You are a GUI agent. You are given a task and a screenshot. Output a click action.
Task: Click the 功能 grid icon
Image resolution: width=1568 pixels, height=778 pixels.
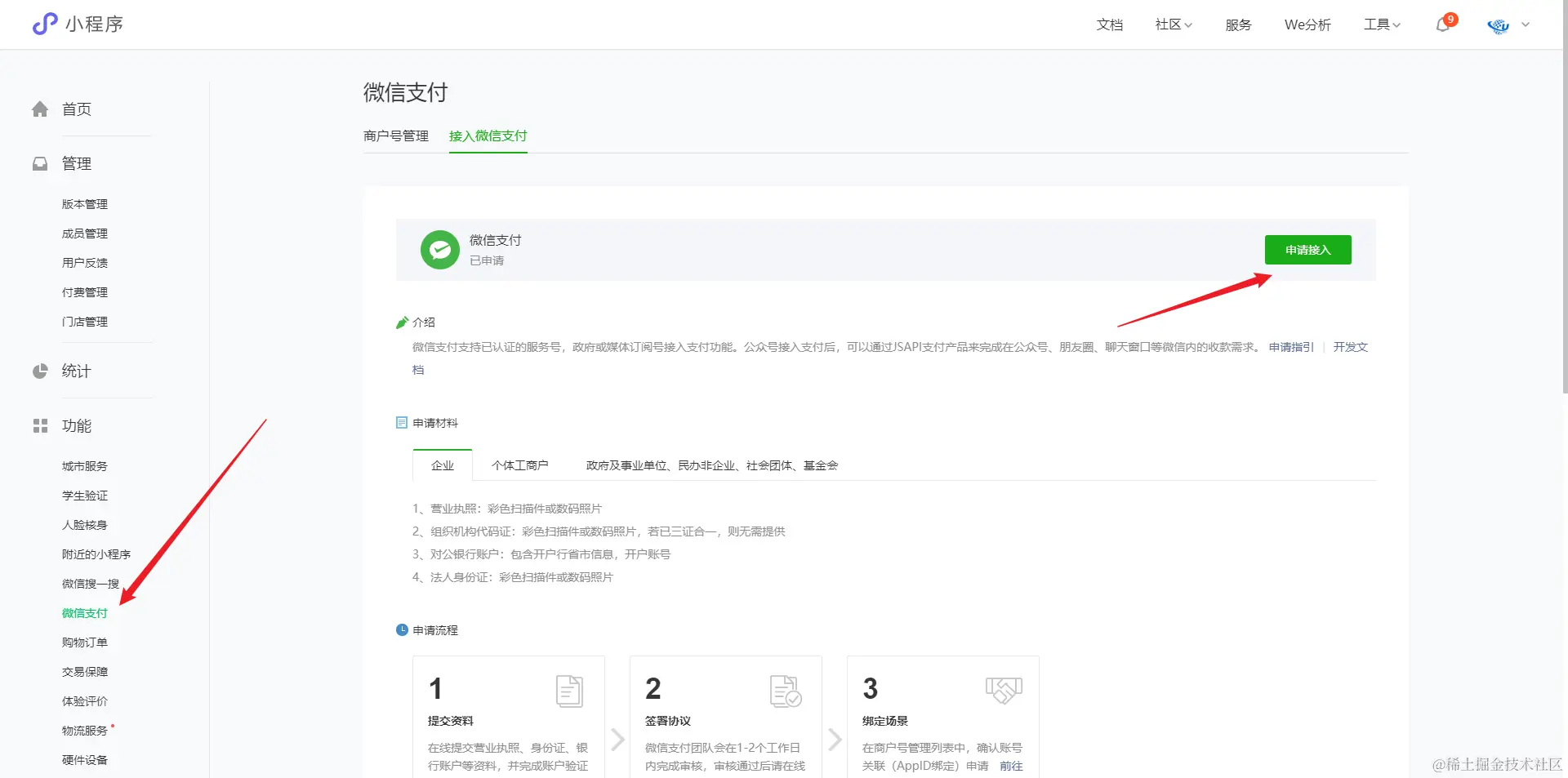[40, 426]
